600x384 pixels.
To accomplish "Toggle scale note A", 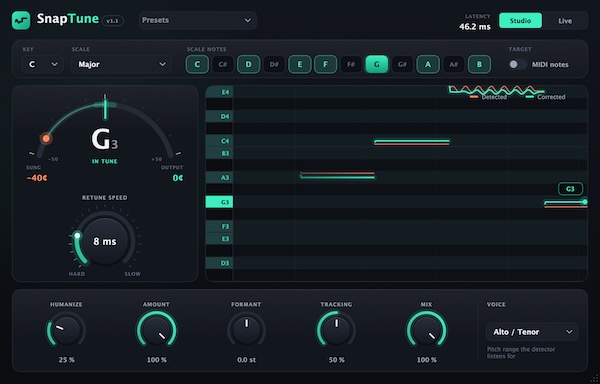I will click(428, 64).
